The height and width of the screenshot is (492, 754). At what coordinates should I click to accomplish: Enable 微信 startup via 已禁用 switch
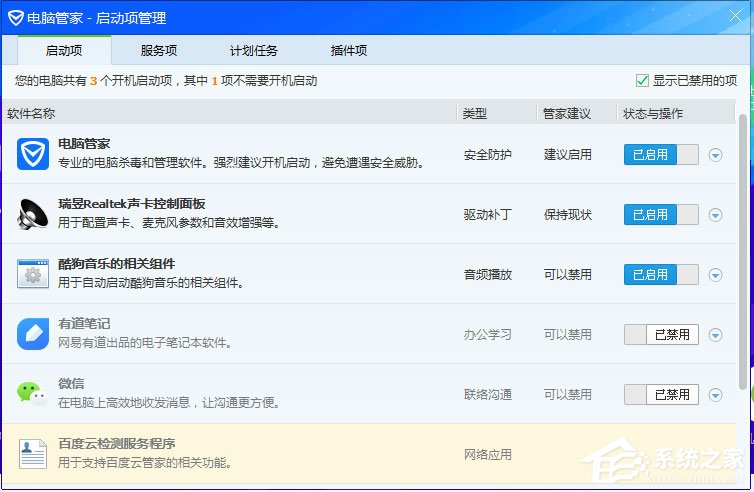pos(661,395)
